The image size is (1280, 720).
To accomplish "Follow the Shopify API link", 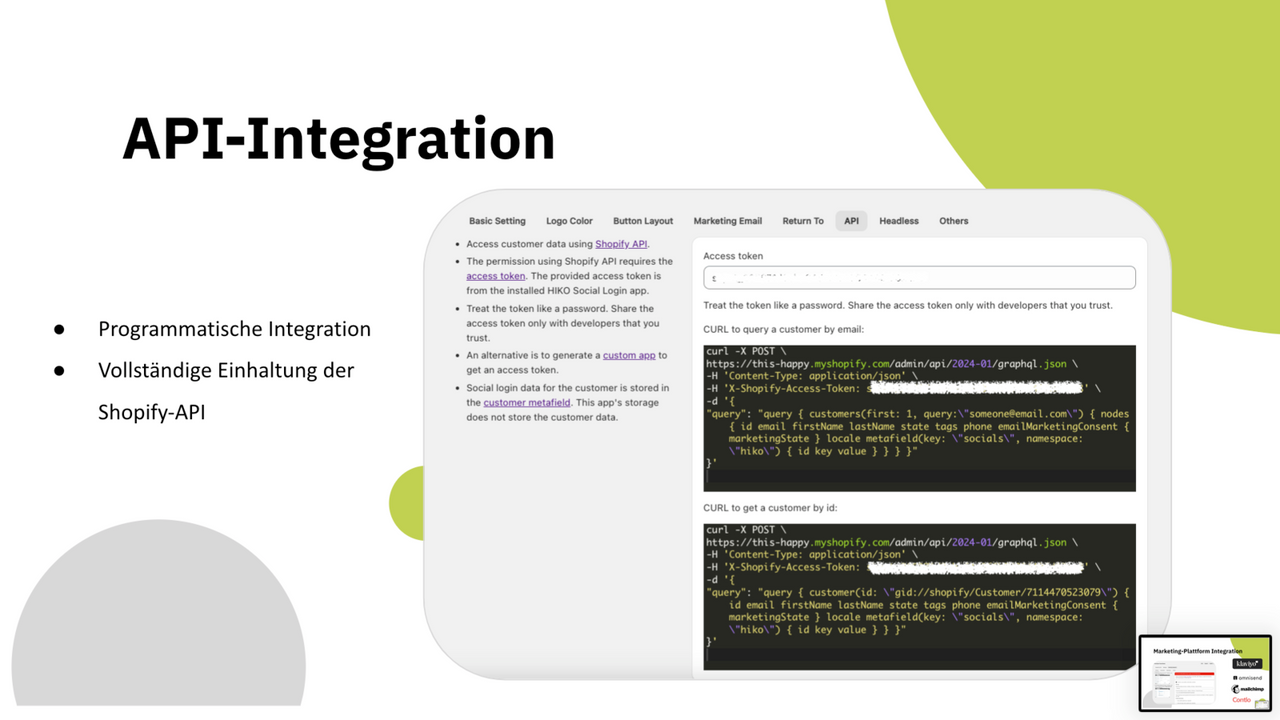I will pyautogui.click(x=621, y=244).
